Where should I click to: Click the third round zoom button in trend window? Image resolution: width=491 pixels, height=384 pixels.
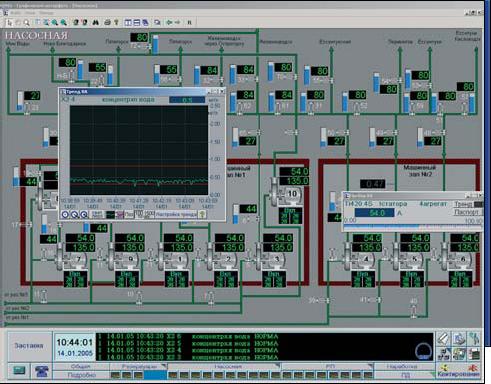84,215
